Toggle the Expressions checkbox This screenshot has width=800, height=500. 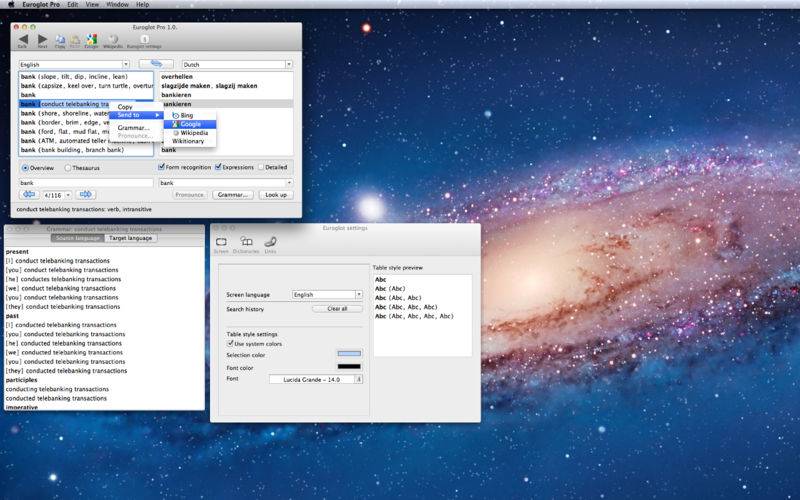[218, 167]
